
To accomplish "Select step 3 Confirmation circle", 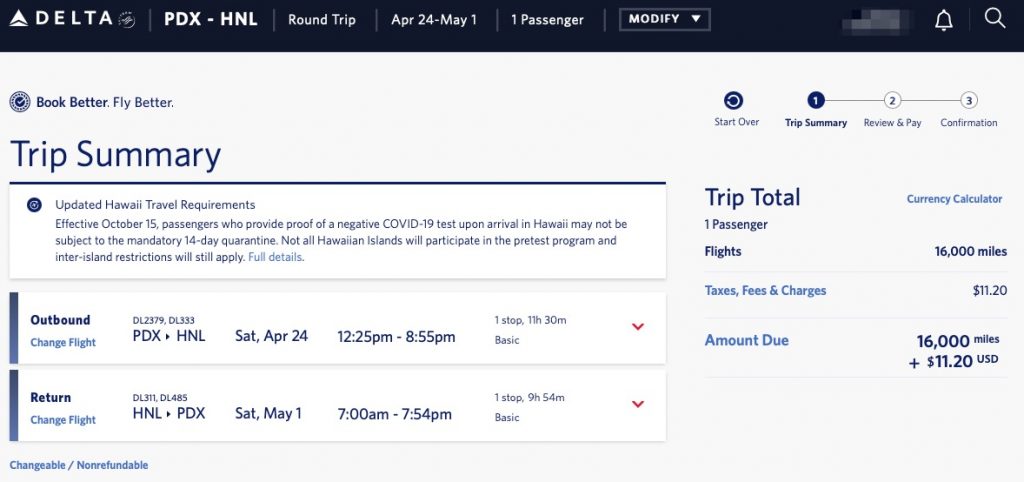I will click(968, 100).
